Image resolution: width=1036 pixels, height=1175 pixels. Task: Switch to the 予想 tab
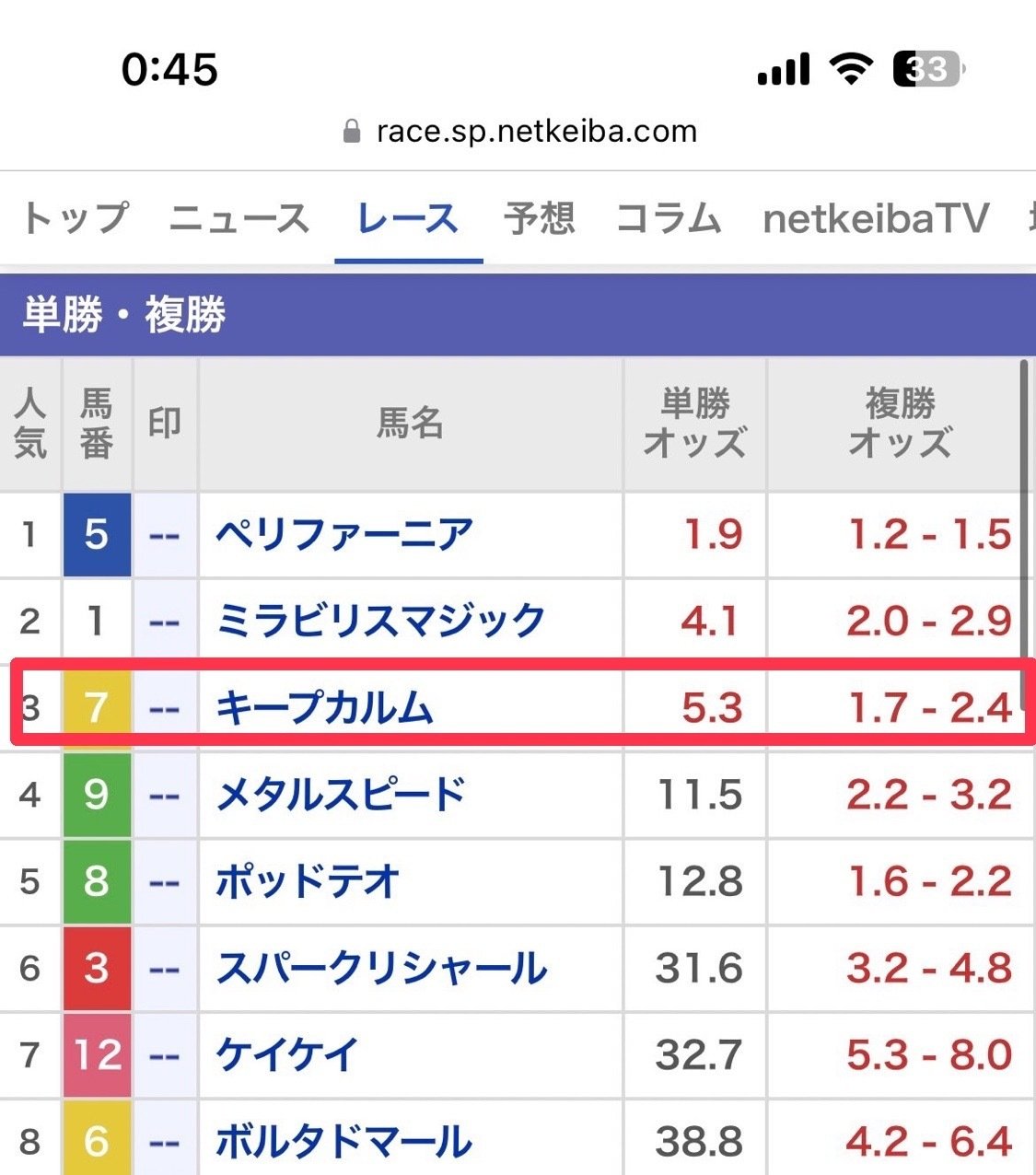pos(540,219)
